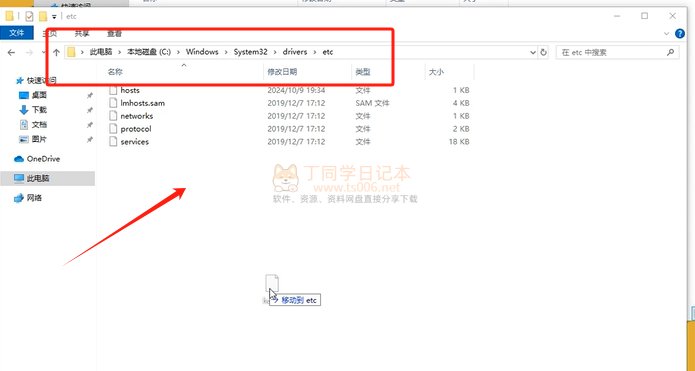This screenshot has width=695, height=371.
Task: Click System32 breadcrumb in the path
Action: [x=250, y=52]
